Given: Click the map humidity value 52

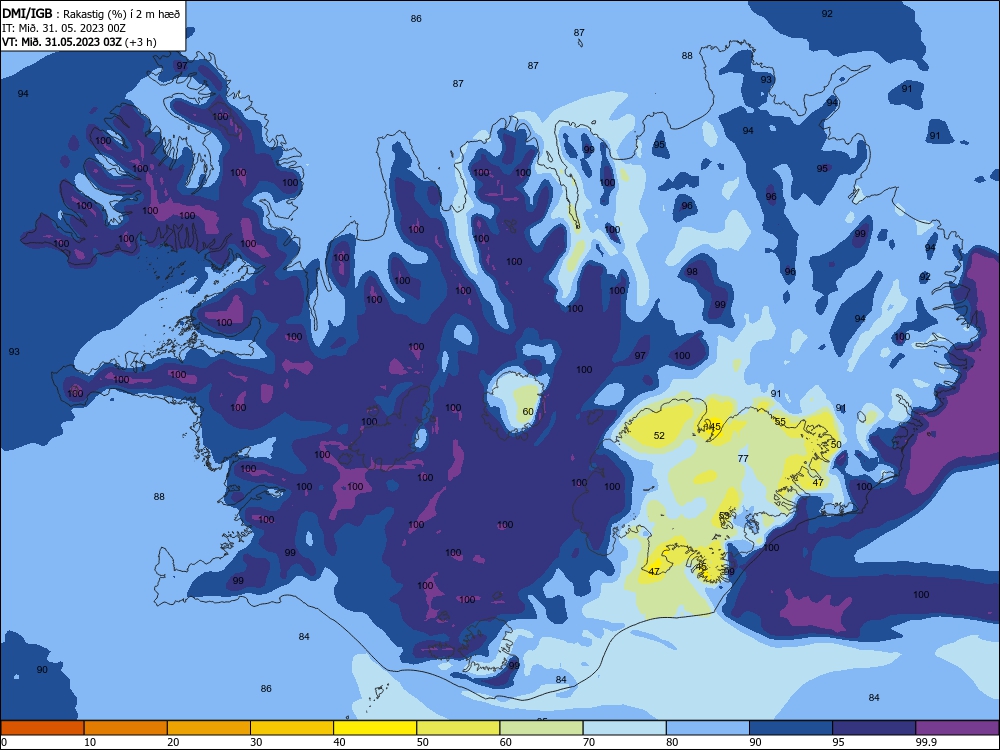Looking at the screenshot, I should click(x=659, y=436).
